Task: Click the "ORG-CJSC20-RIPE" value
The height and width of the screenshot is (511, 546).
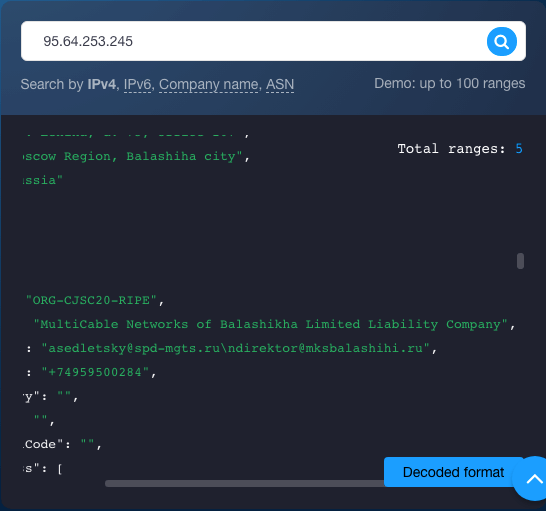Action: [x=91, y=300]
